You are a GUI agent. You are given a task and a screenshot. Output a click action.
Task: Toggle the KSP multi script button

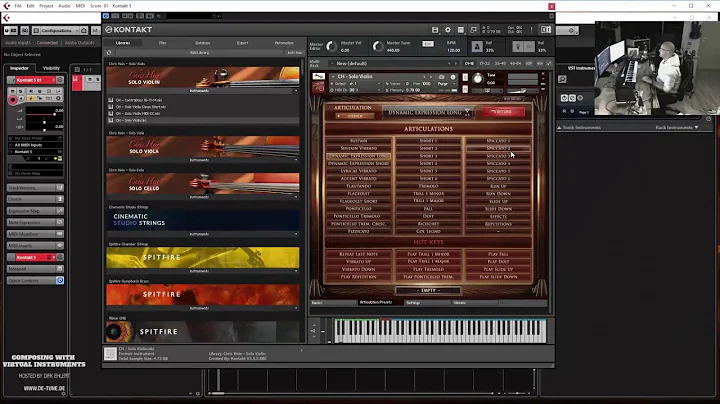[529, 63]
